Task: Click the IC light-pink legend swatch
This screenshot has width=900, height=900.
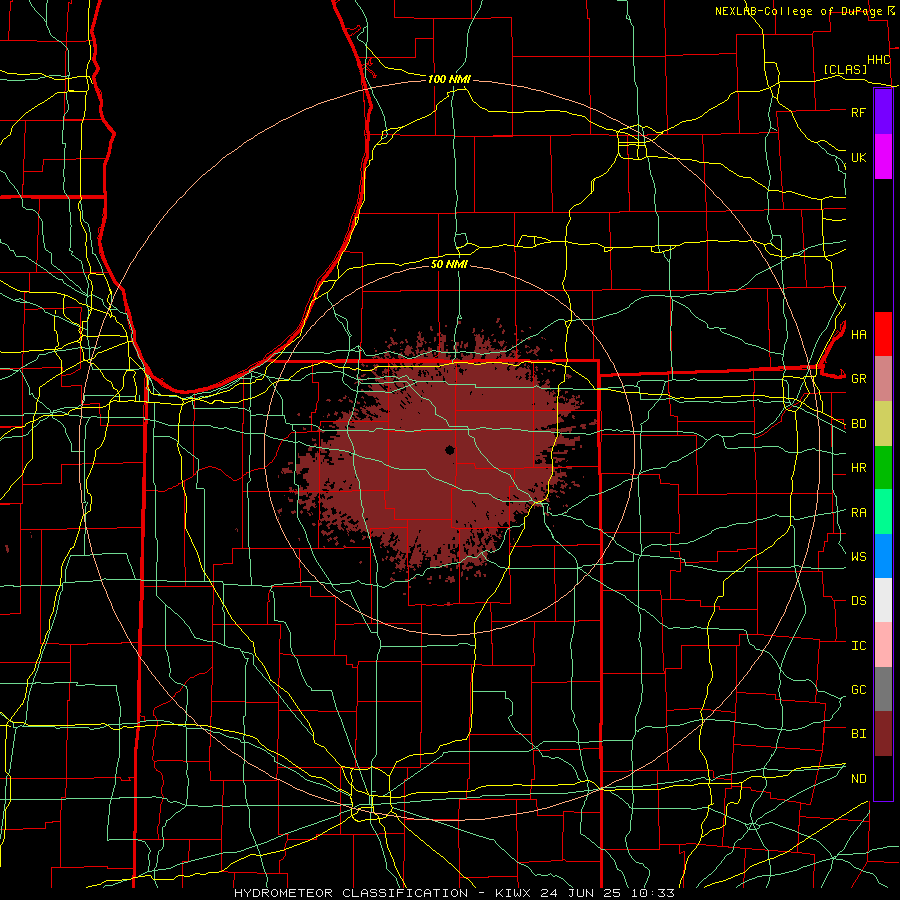Action: 883,645
